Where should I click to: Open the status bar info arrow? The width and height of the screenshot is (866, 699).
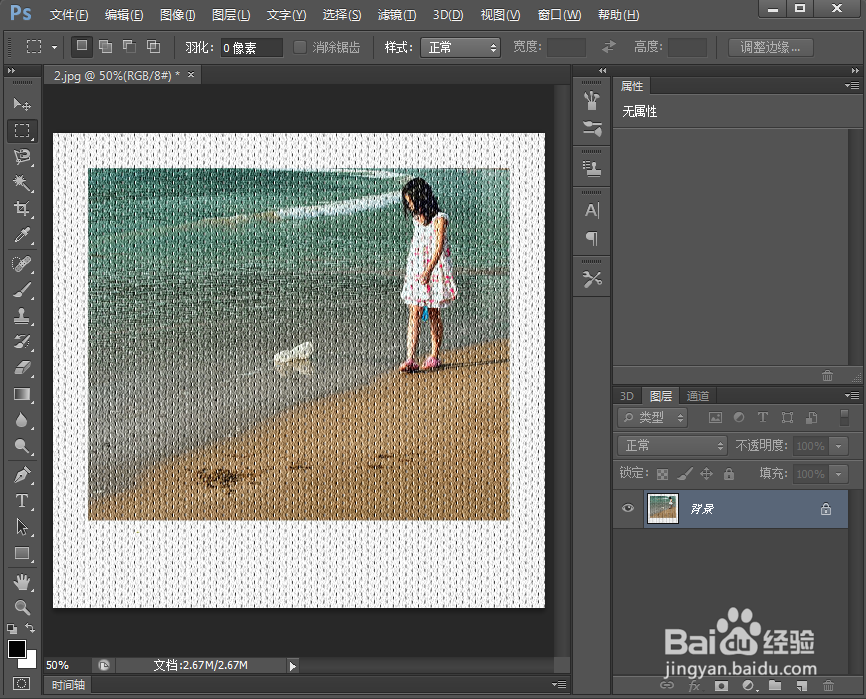[x=293, y=666]
